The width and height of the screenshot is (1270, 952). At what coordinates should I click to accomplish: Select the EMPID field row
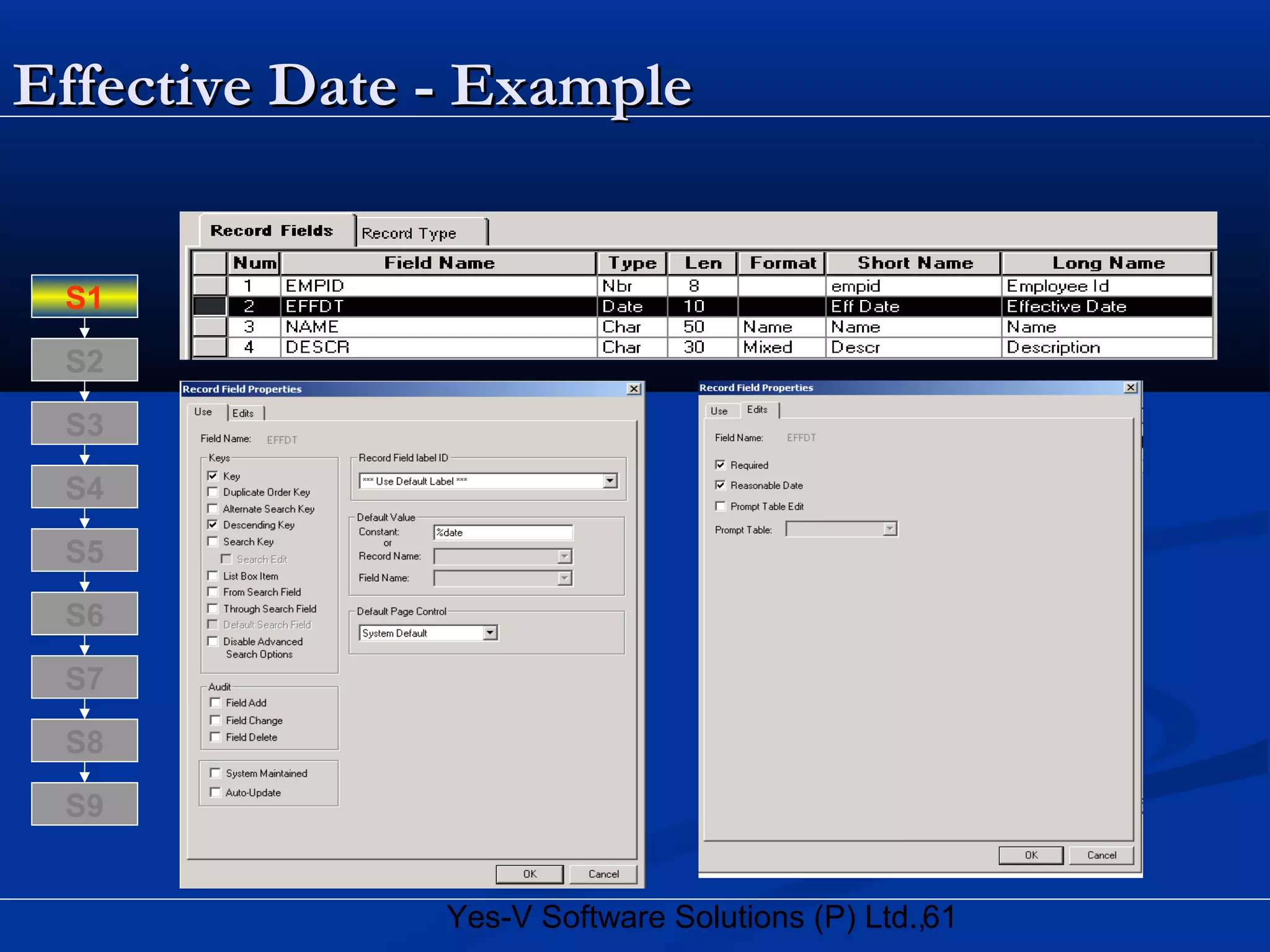[x=703, y=286]
